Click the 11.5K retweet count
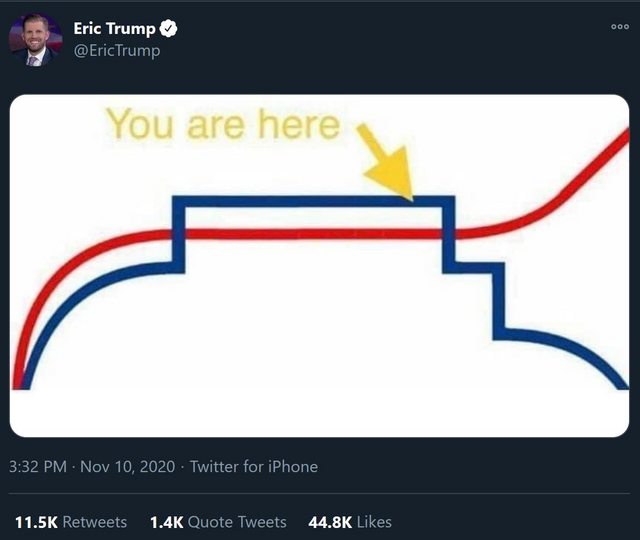The height and width of the screenshot is (540, 640). point(35,522)
